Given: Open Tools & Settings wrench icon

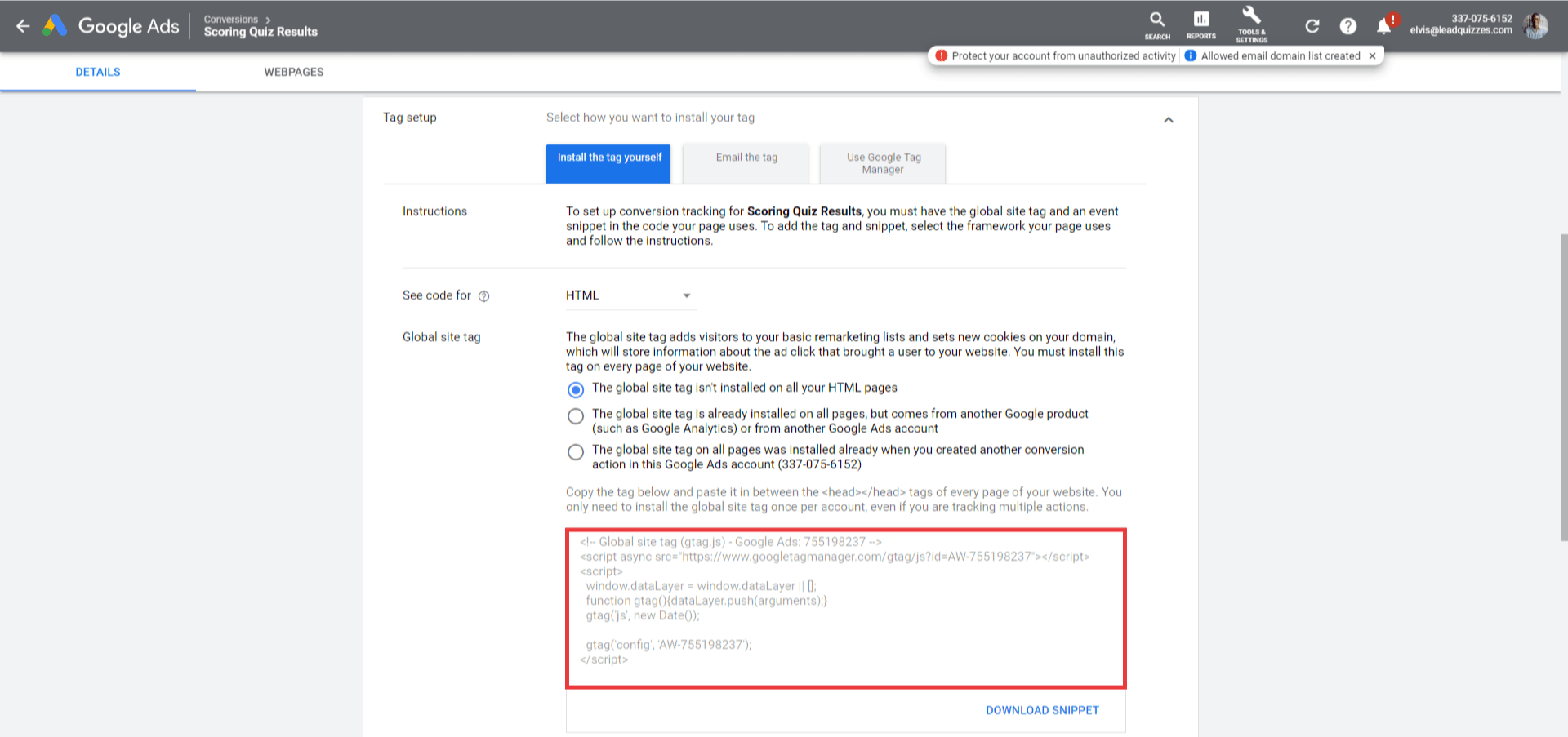Looking at the screenshot, I should (1251, 24).
